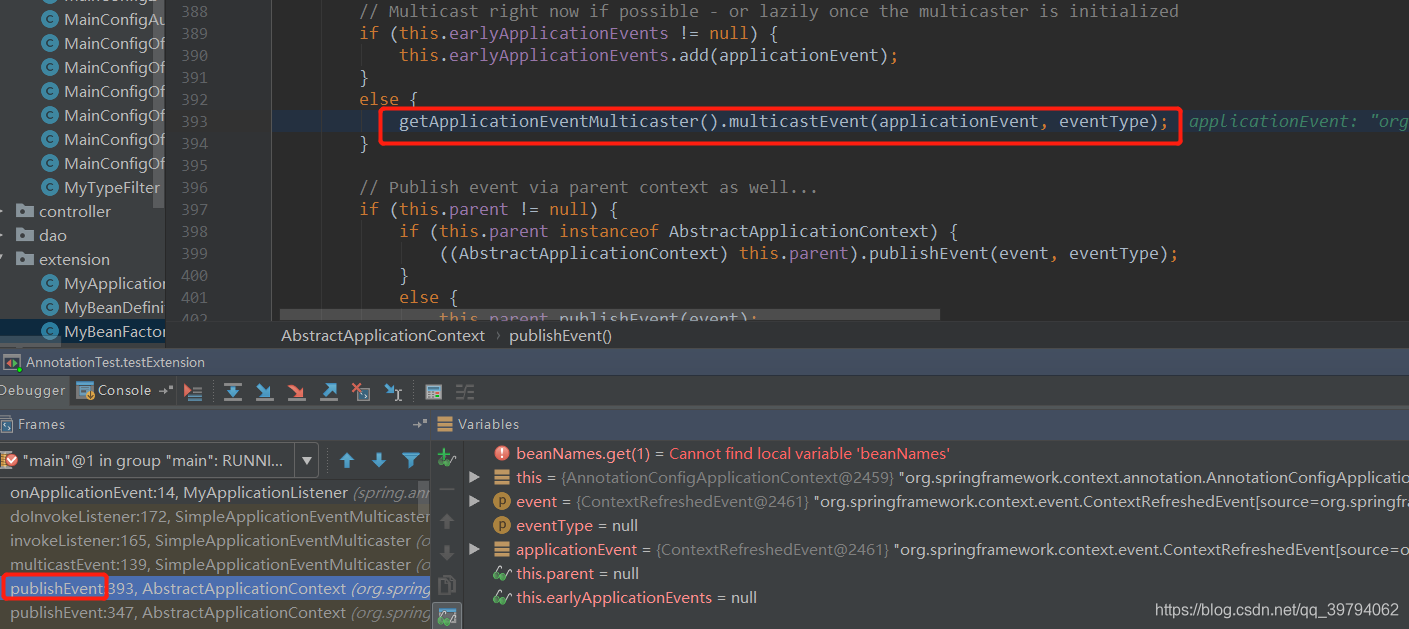Click the red Force Step Into icon

(297, 392)
